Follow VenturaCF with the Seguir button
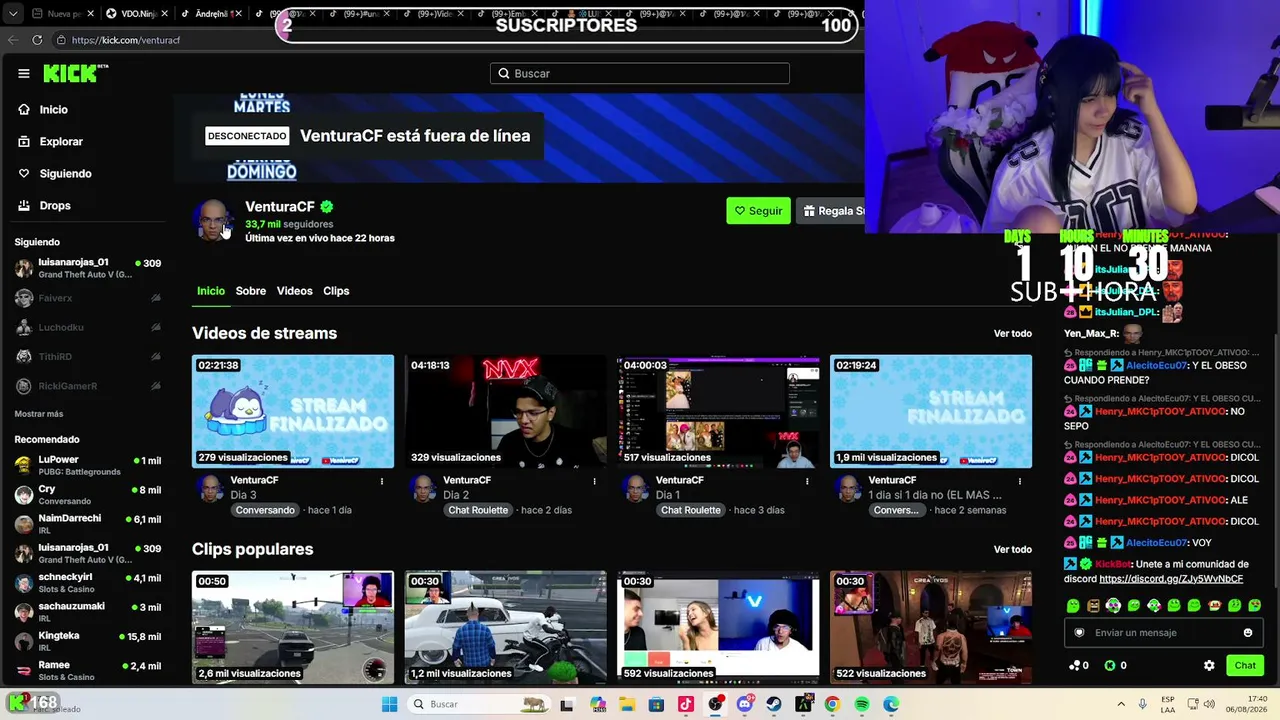The image size is (1280, 720). 758,211
